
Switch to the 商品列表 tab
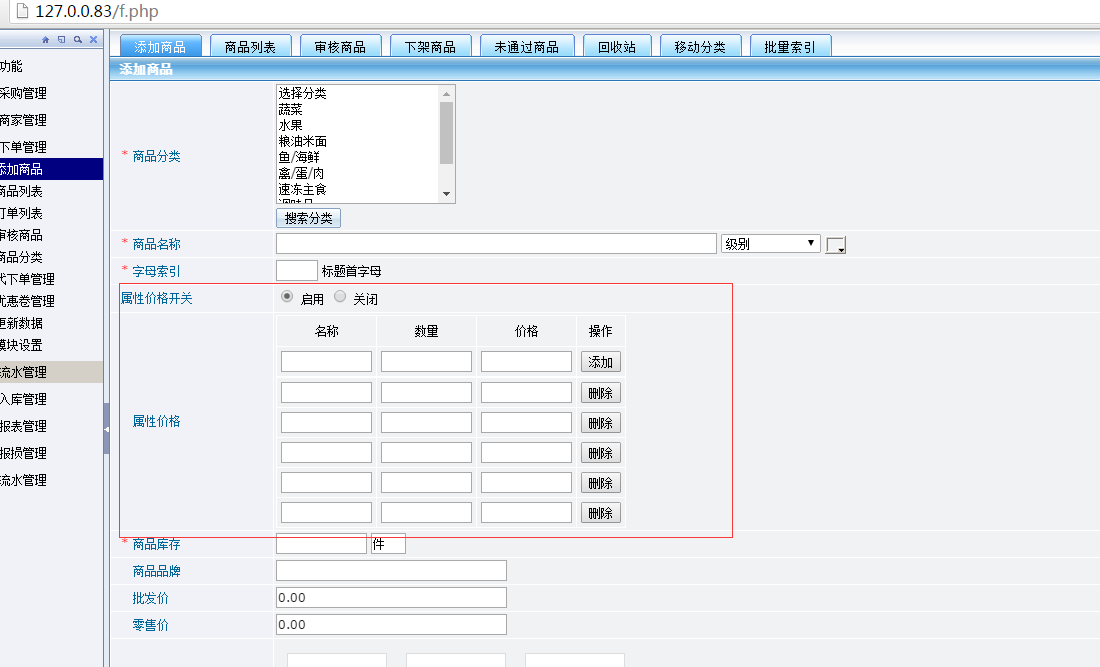point(250,46)
